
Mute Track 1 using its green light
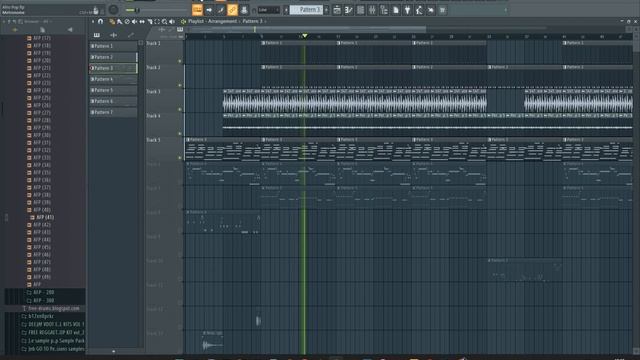click(x=180, y=61)
